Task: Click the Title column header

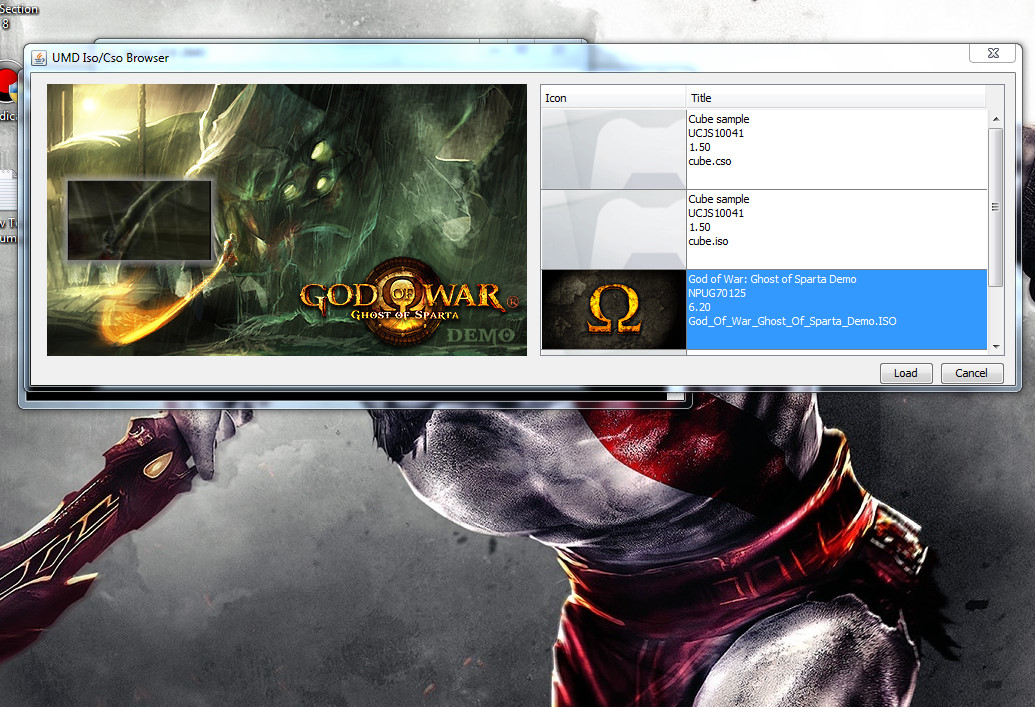Action: (836, 98)
